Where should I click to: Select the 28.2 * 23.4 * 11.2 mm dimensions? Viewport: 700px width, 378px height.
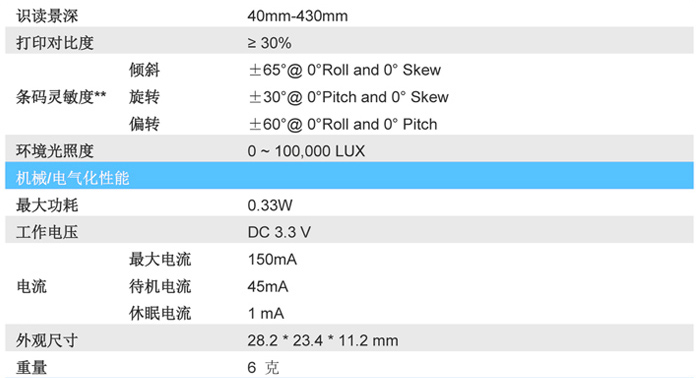coord(323,341)
